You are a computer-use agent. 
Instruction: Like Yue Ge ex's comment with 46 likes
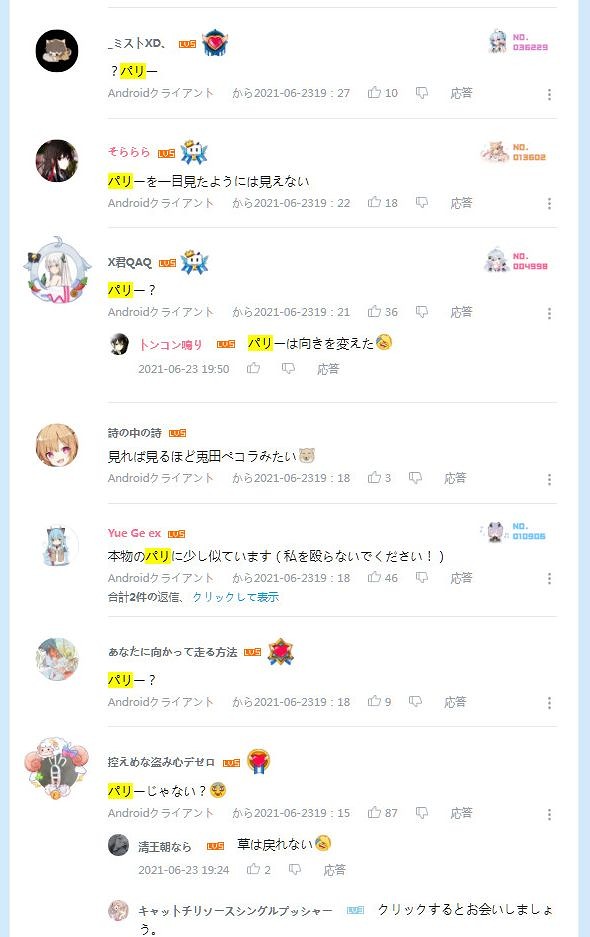tap(374, 577)
